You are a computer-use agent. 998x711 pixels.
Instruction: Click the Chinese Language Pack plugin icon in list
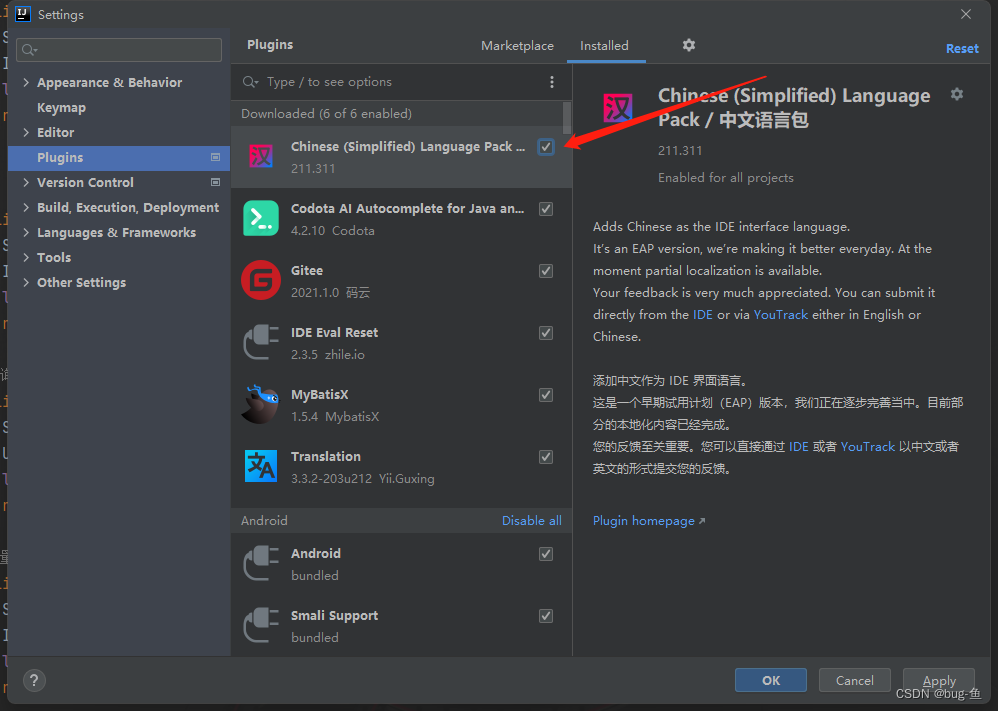(x=261, y=156)
